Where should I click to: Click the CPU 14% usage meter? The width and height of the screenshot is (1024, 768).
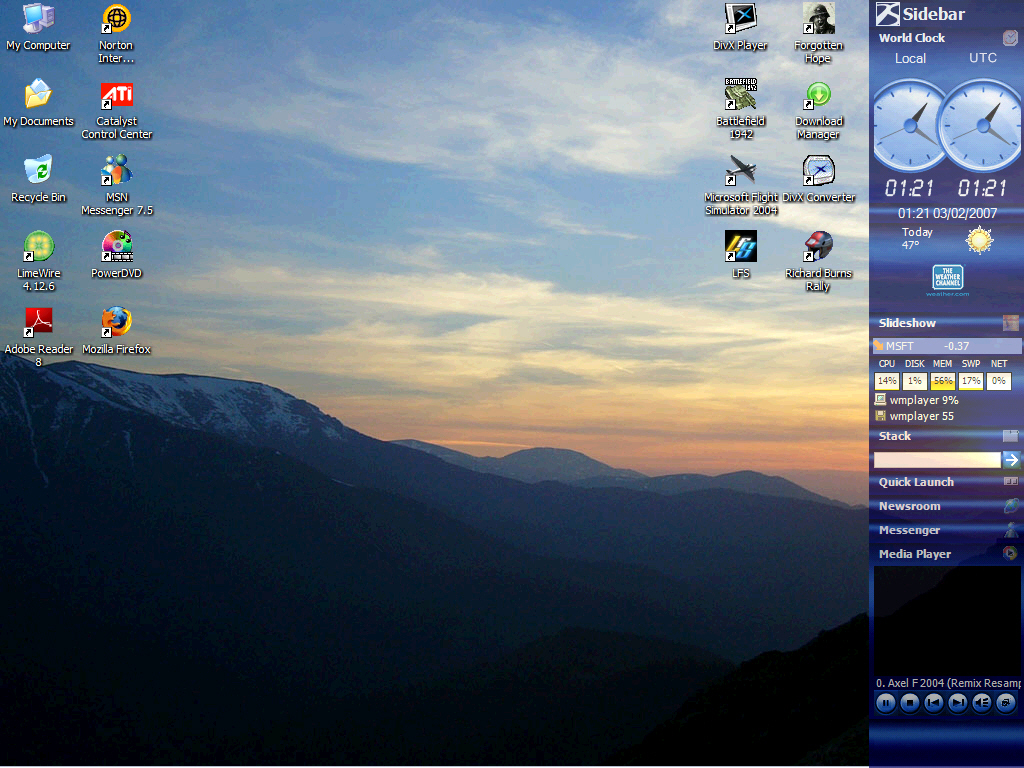tap(887, 381)
